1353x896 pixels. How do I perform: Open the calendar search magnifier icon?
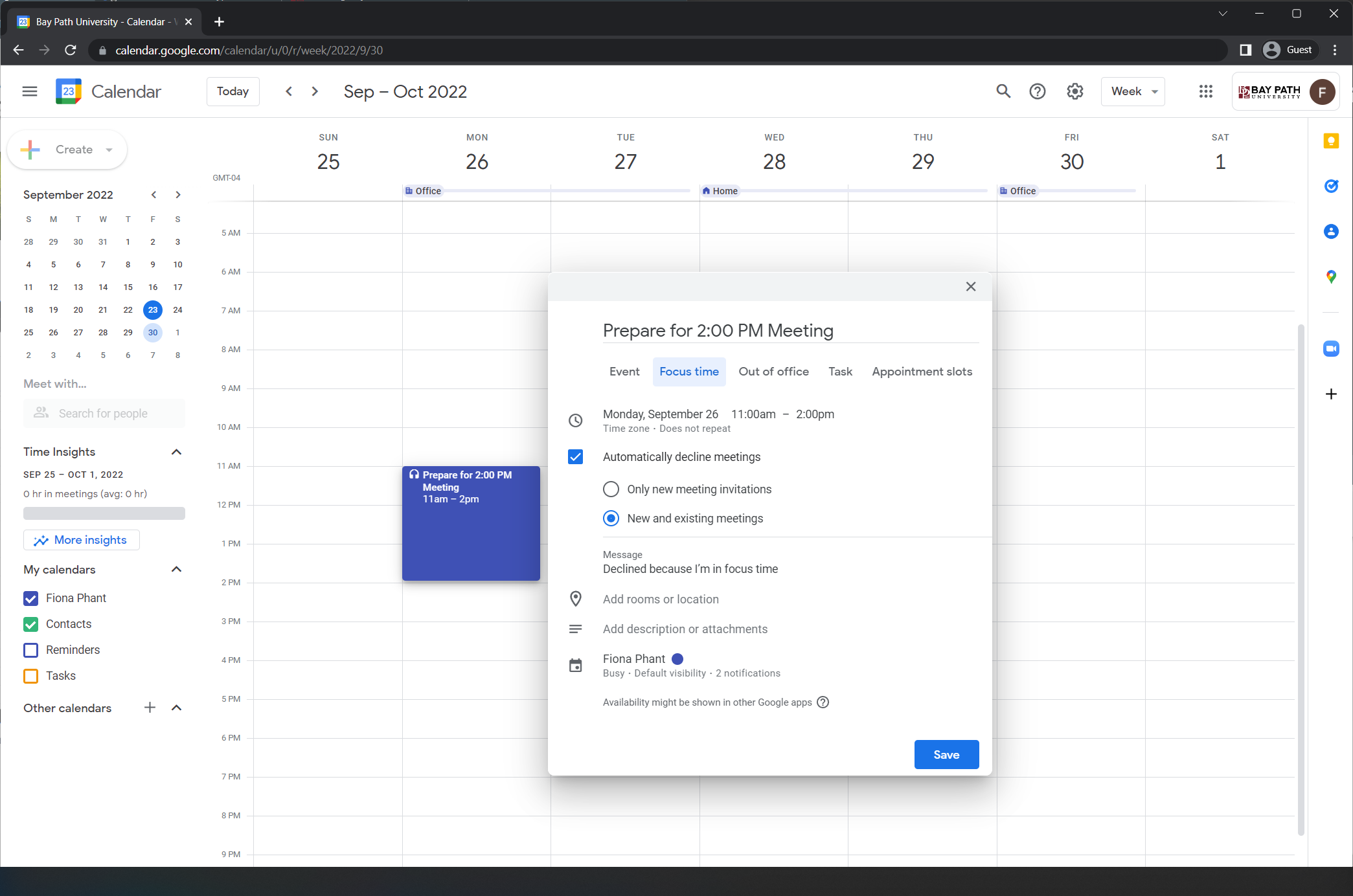click(x=1003, y=91)
